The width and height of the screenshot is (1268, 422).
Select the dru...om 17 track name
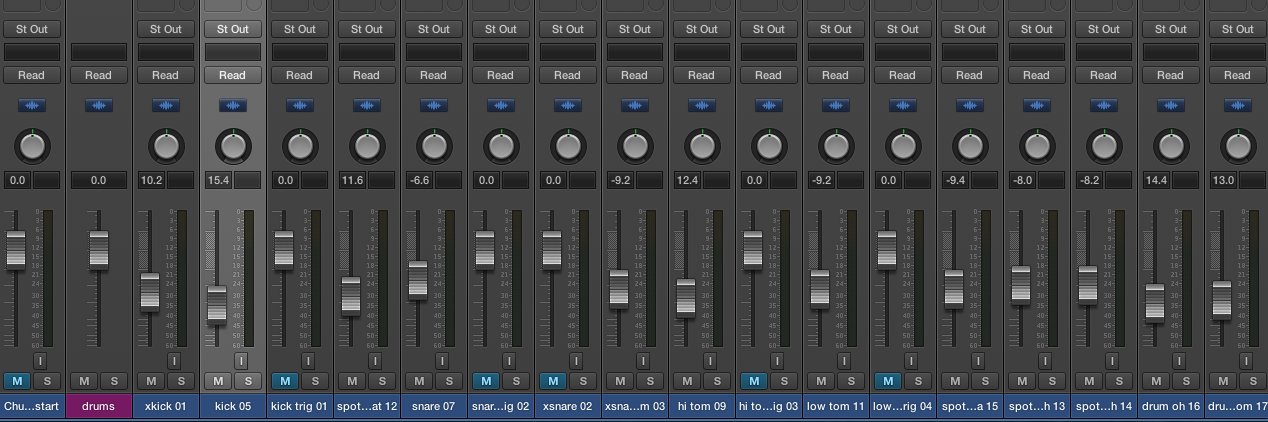[1237, 406]
